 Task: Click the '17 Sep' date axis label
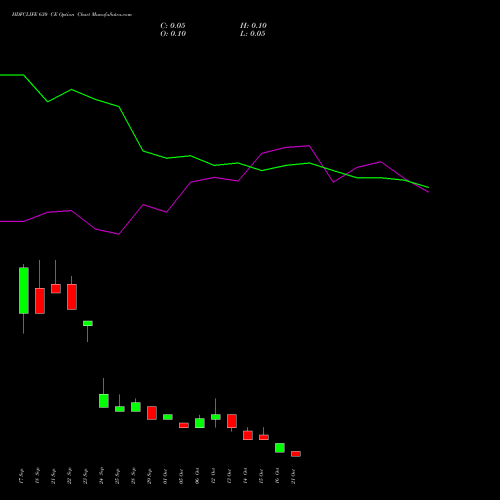(22, 476)
